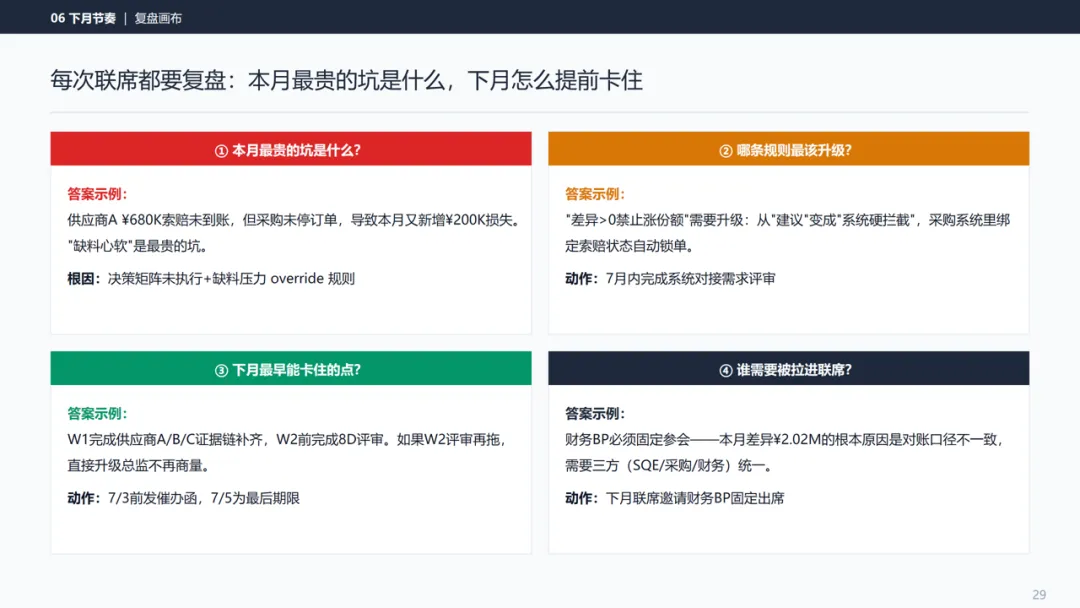Click '动作: 下月联席邀请财务BP固定出席'

(x=674, y=498)
